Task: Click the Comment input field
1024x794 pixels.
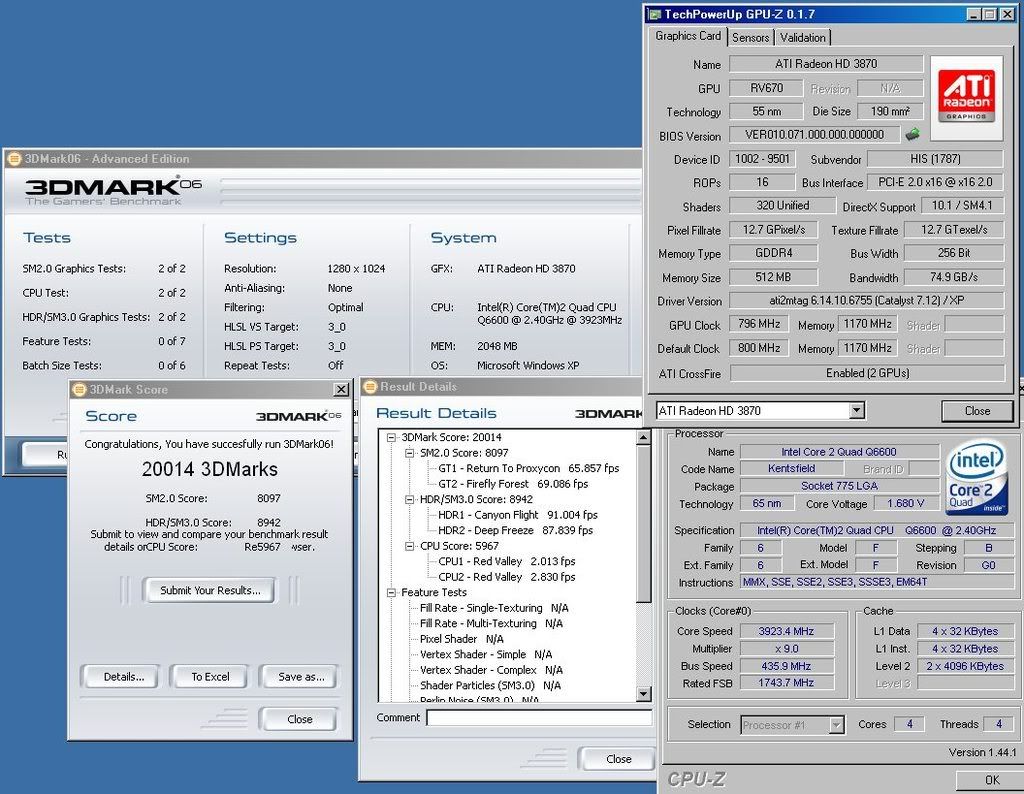Action: [x=539, y=718]
